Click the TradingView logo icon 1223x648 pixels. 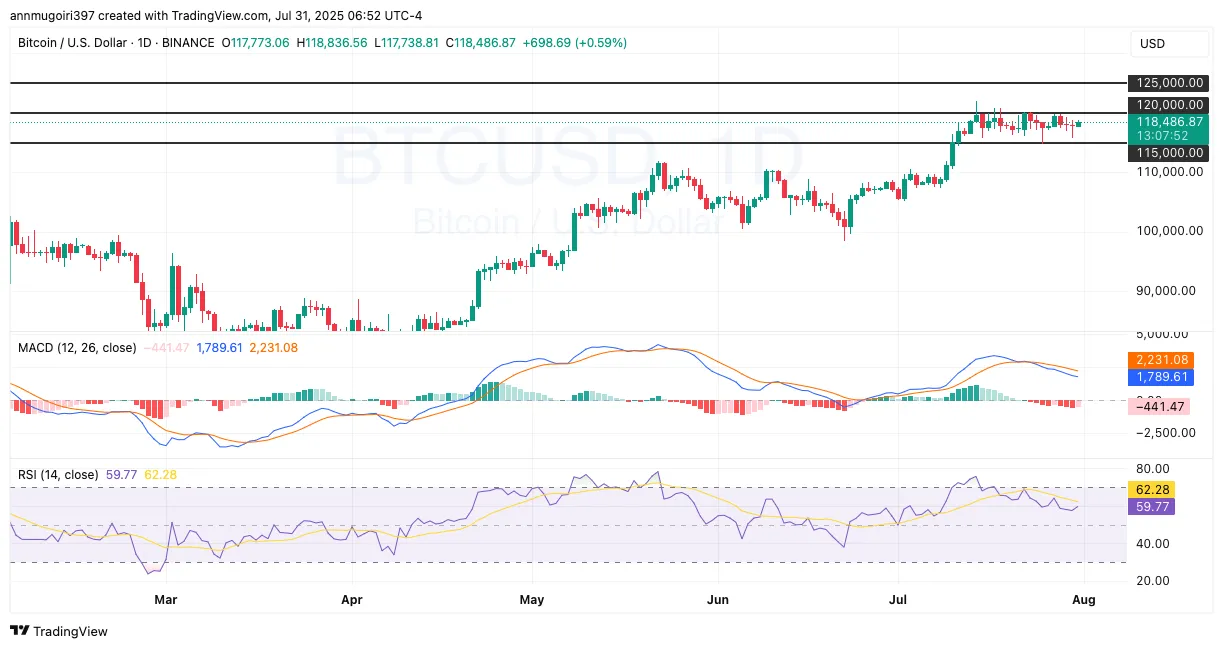pos(21,632)
